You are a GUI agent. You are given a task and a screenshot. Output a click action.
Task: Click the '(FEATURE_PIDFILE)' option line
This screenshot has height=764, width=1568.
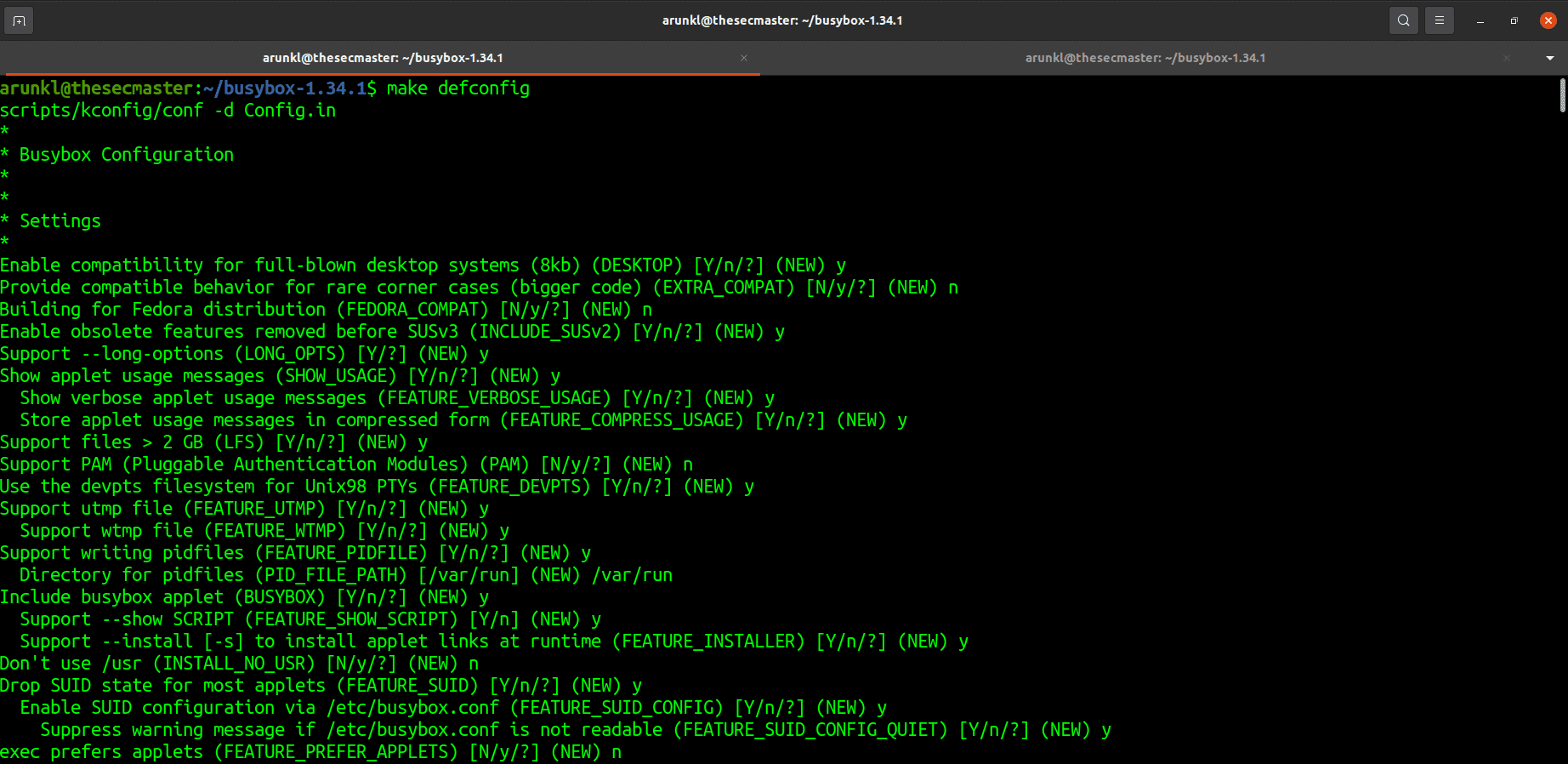click(x=296, y=553)
